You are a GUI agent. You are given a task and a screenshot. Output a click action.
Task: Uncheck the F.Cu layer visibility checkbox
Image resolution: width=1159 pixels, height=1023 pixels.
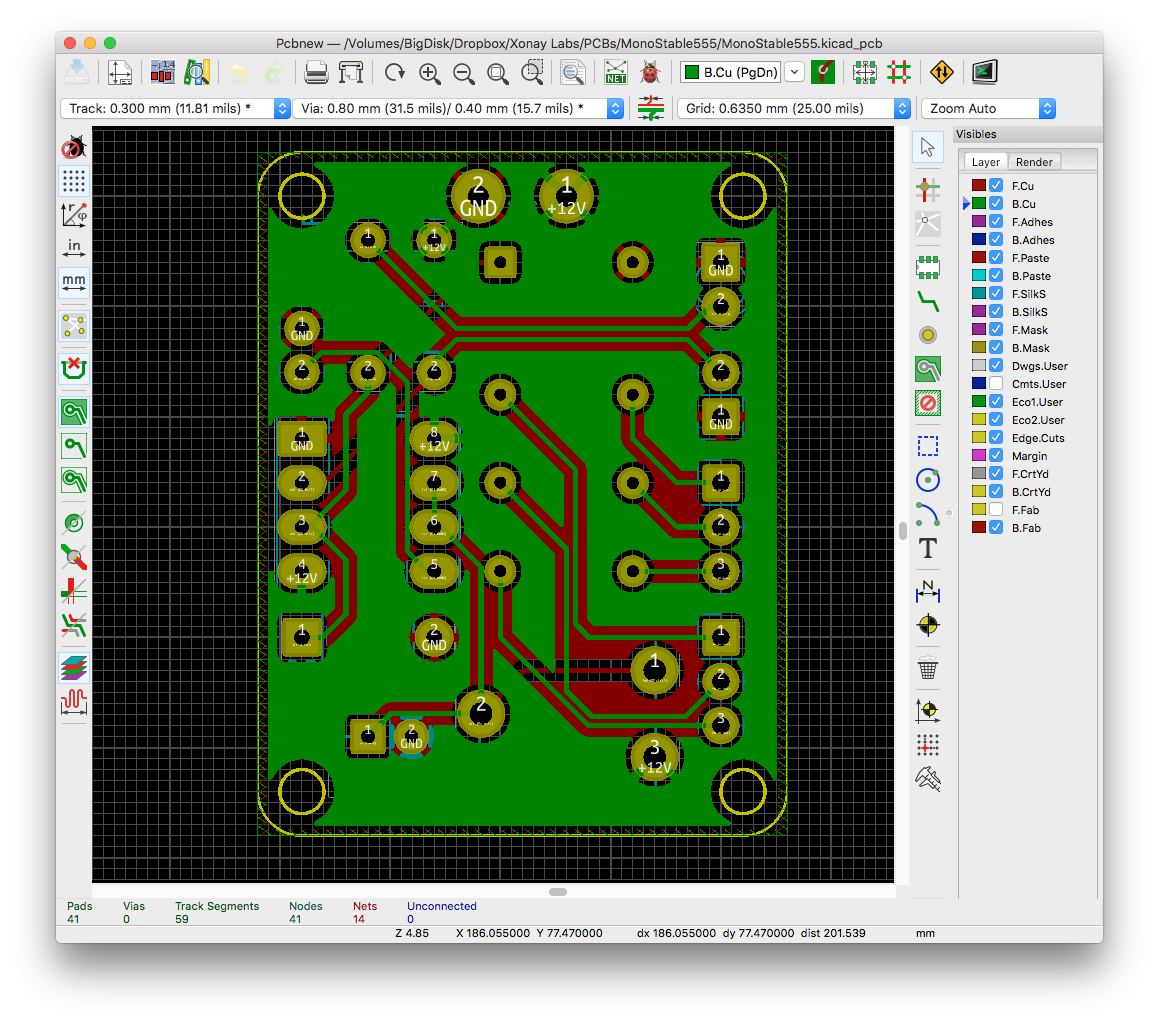996,186
